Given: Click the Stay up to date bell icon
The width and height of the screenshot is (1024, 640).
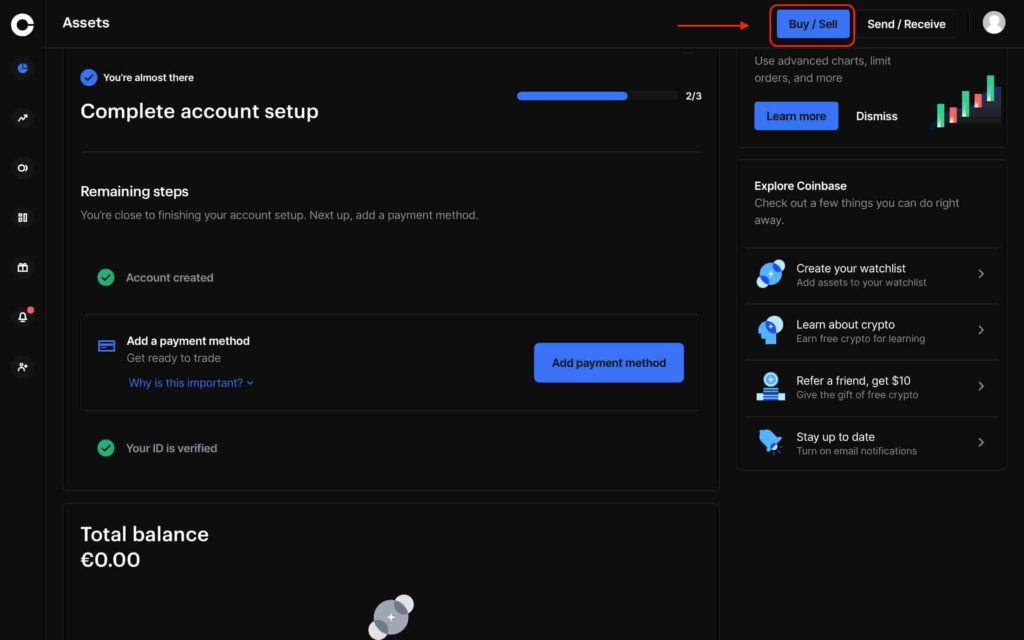Looking at the screenshot, I should pyautogui.click(x=771, y=442).
